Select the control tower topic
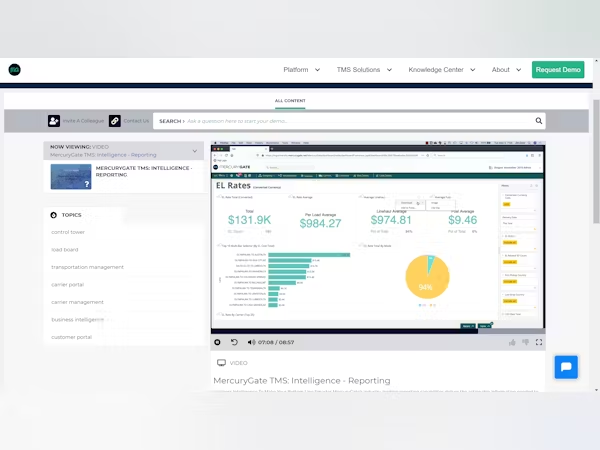Screen dimensions: 600x450 pos(68,232)
